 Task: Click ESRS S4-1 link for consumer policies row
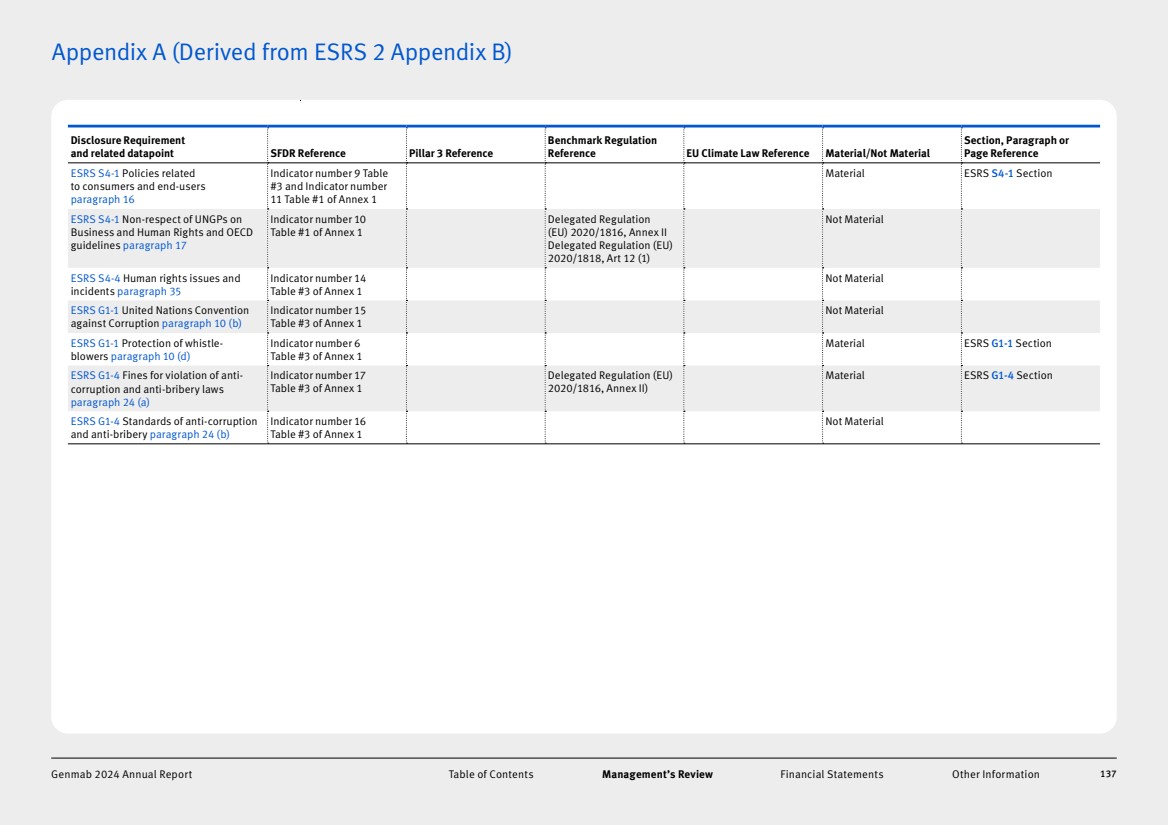pos(94,174)
